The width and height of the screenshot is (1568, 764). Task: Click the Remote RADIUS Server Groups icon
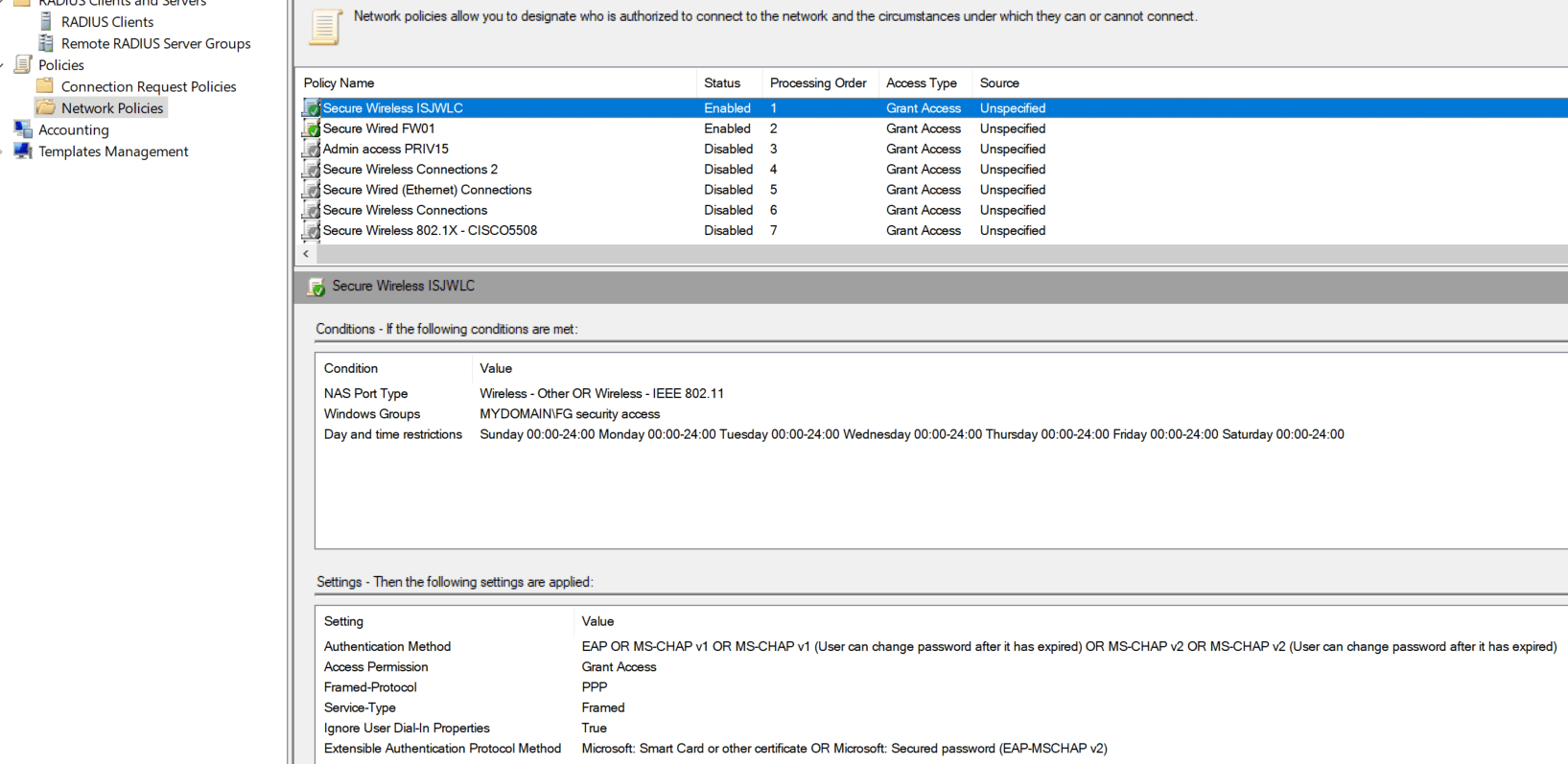coord(45,43)
